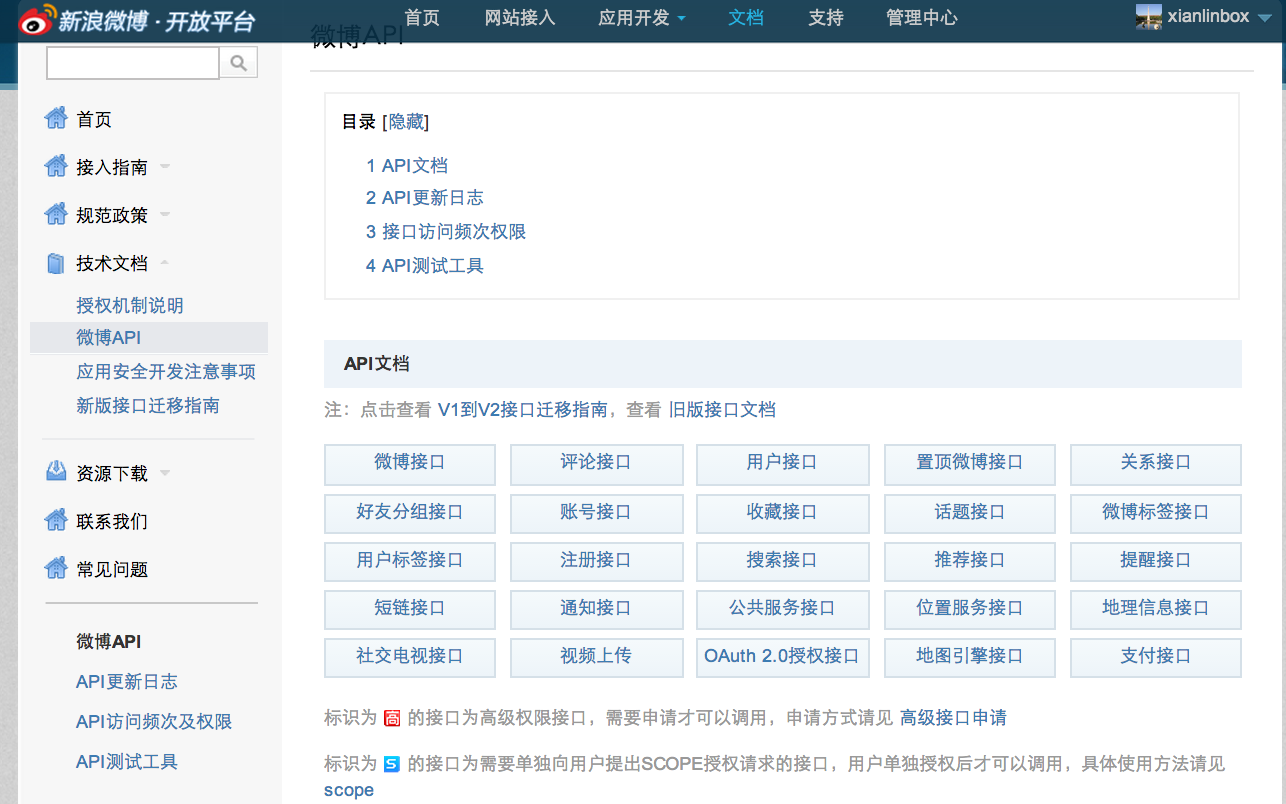The height and width of the screenshot is (804, 1286).
Task: Click the xianlinbox user avatar
Action: pyautogui.click(x=1149, y=16)
